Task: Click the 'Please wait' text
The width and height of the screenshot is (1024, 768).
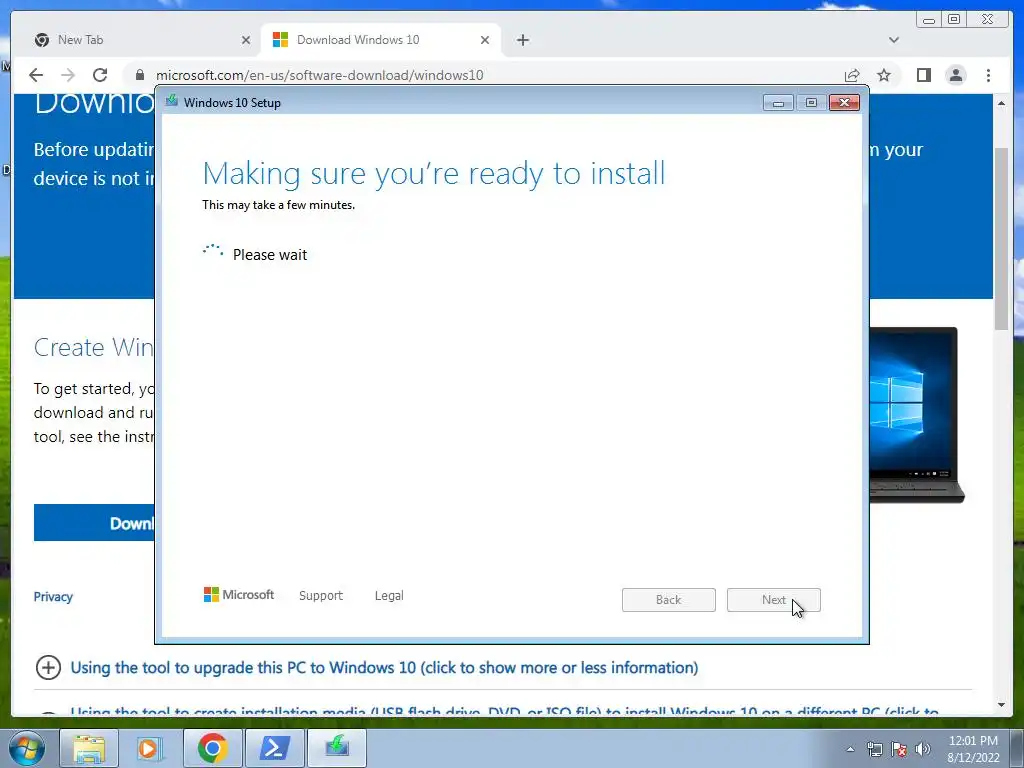Action: click(270, 255)
